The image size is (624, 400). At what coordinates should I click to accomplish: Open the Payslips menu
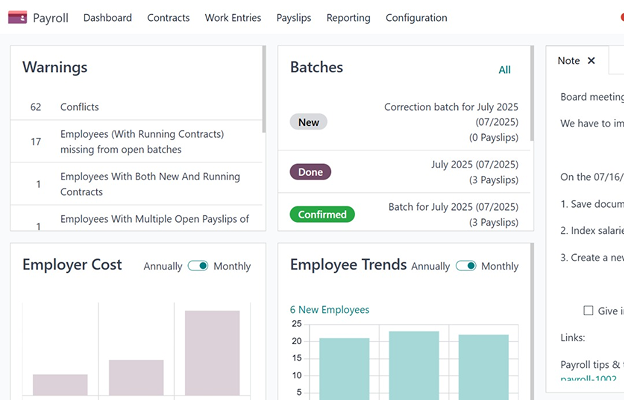tap(293, 18)
